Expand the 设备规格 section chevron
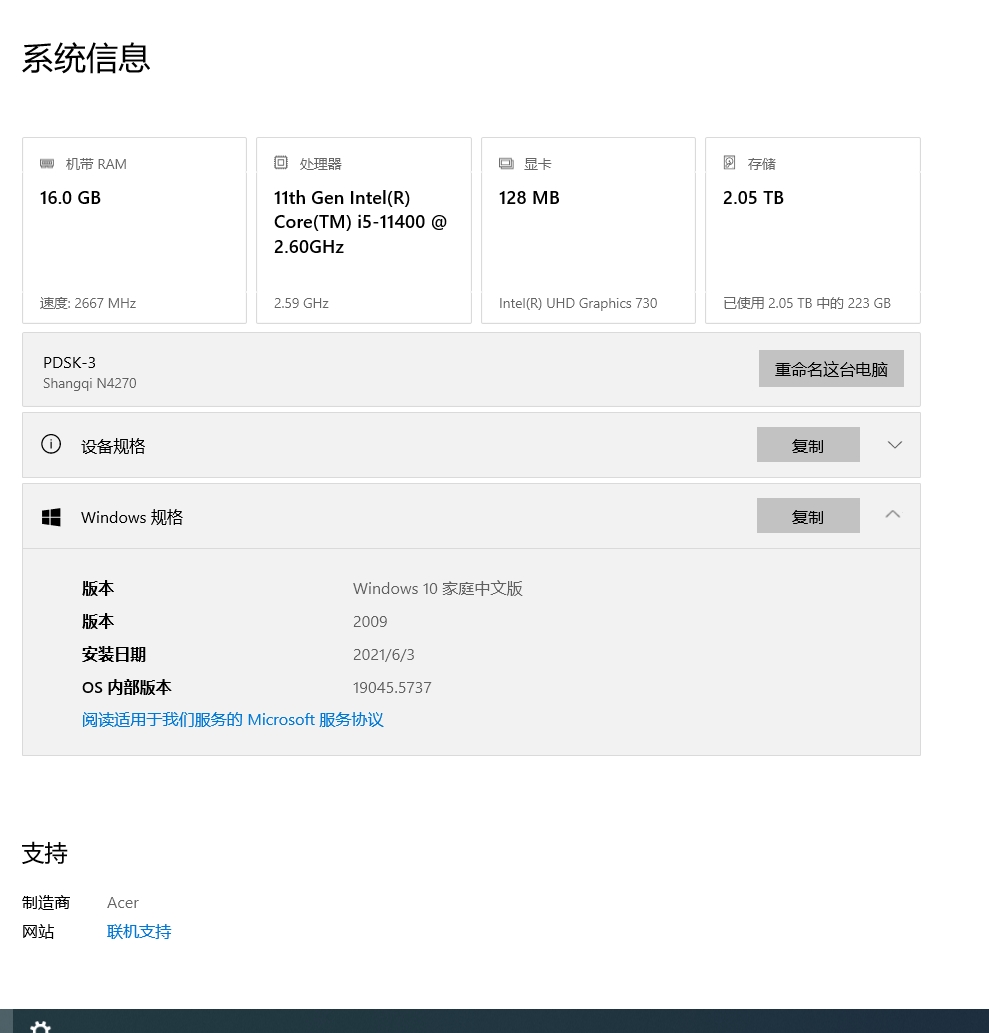The width and height of the screenshot is (989, 1033). coord(894,445)
